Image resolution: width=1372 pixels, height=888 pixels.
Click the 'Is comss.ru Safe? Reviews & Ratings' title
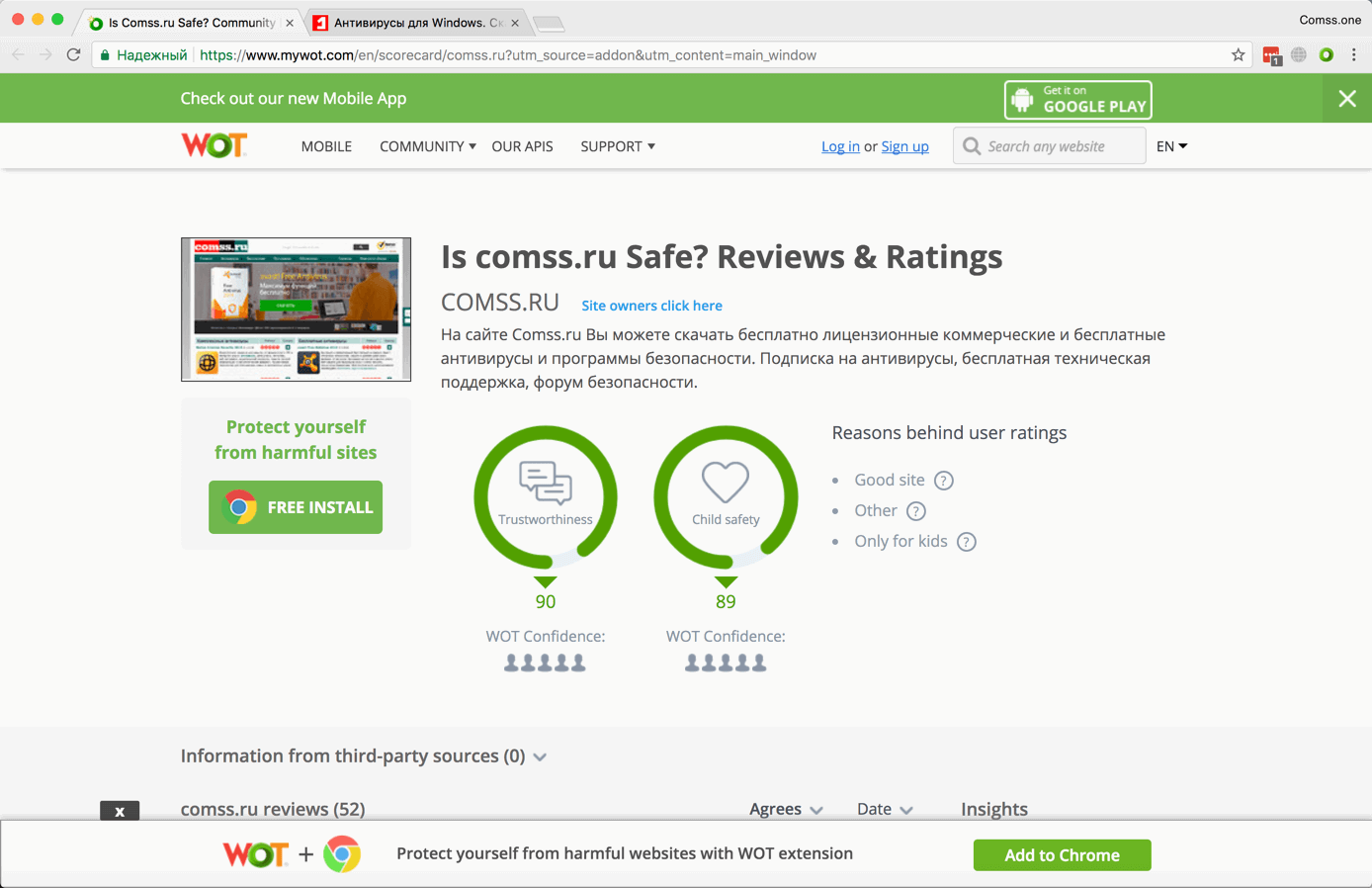[x=722, y=257]
